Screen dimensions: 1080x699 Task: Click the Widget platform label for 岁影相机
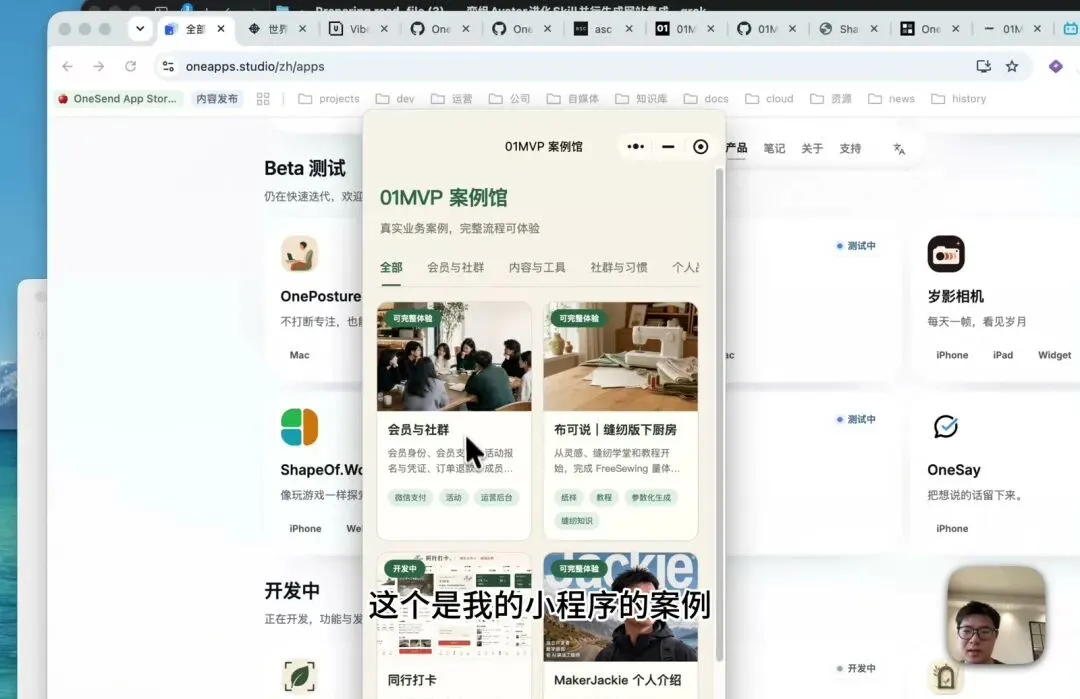[1055, 355]
